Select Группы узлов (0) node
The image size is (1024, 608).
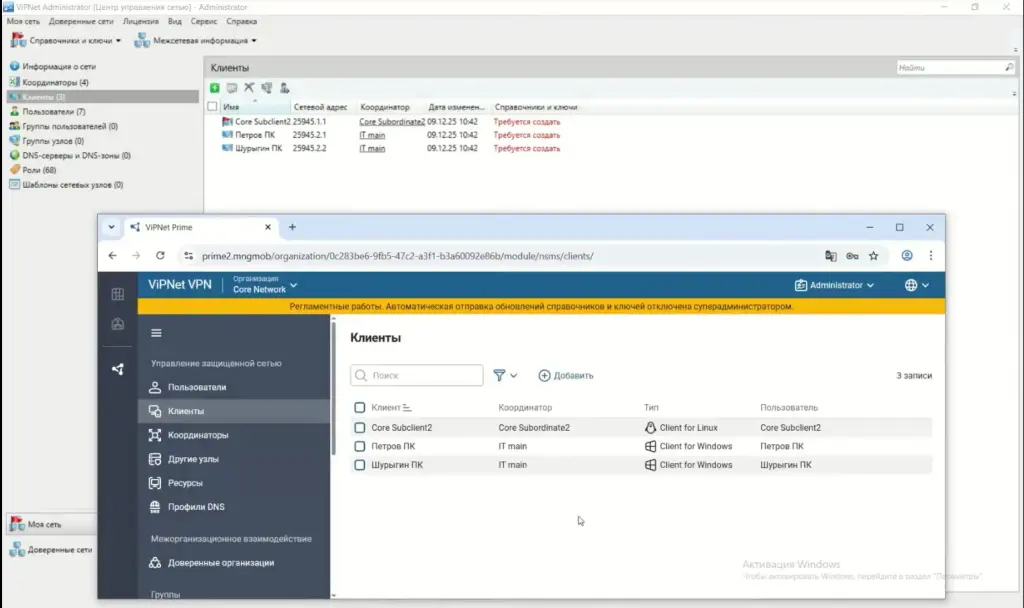click(53, 141)
